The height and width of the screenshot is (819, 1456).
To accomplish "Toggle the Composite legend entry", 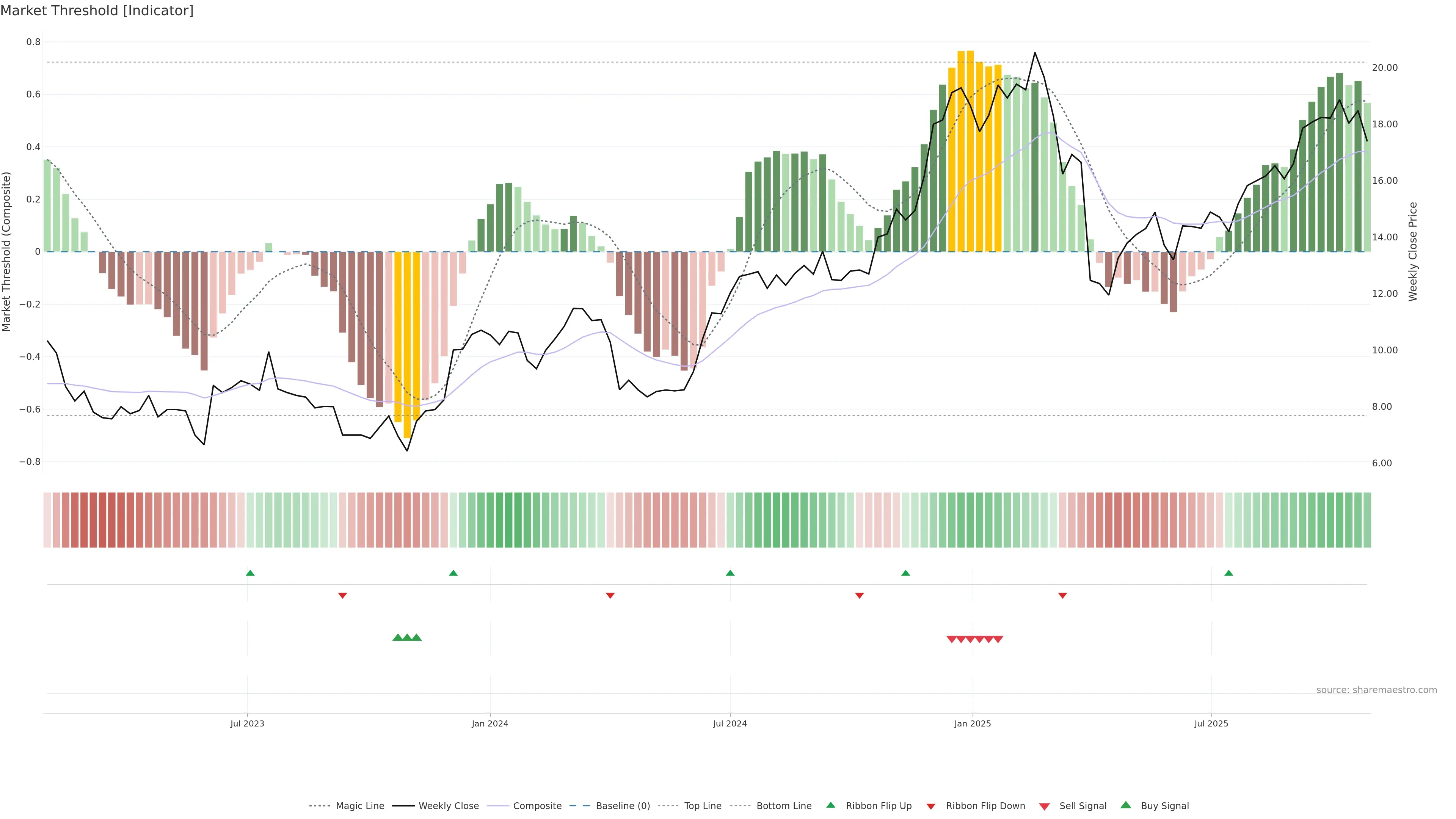I will pyautogui.click(x=537, y=806).
